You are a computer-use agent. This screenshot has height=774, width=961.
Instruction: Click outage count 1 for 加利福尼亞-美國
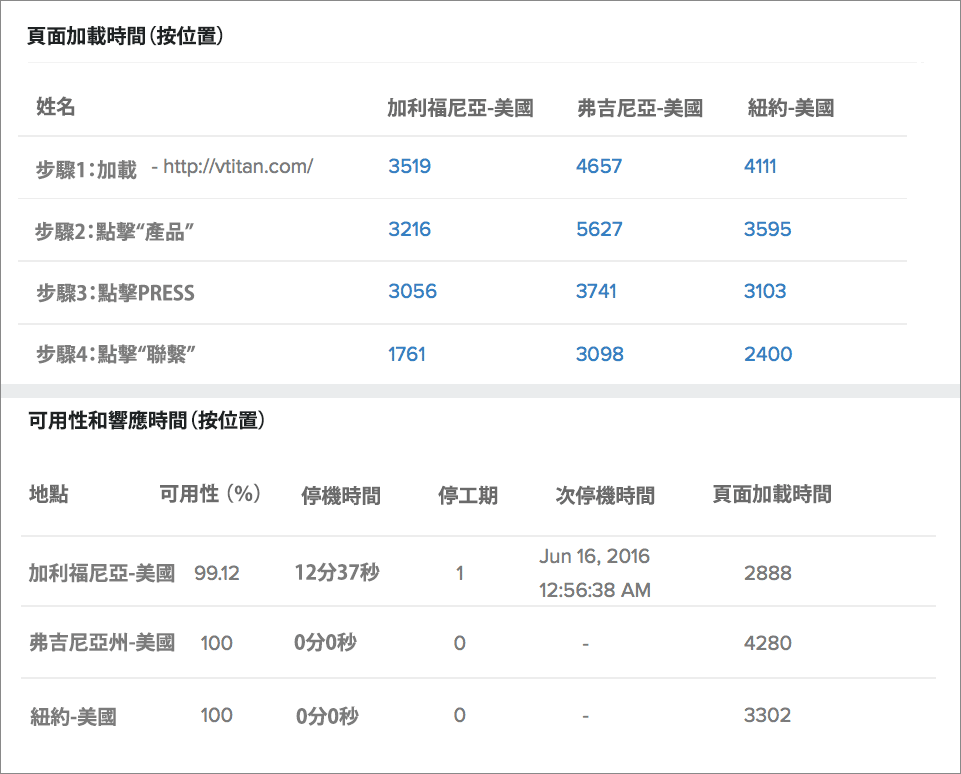point(460,573)
